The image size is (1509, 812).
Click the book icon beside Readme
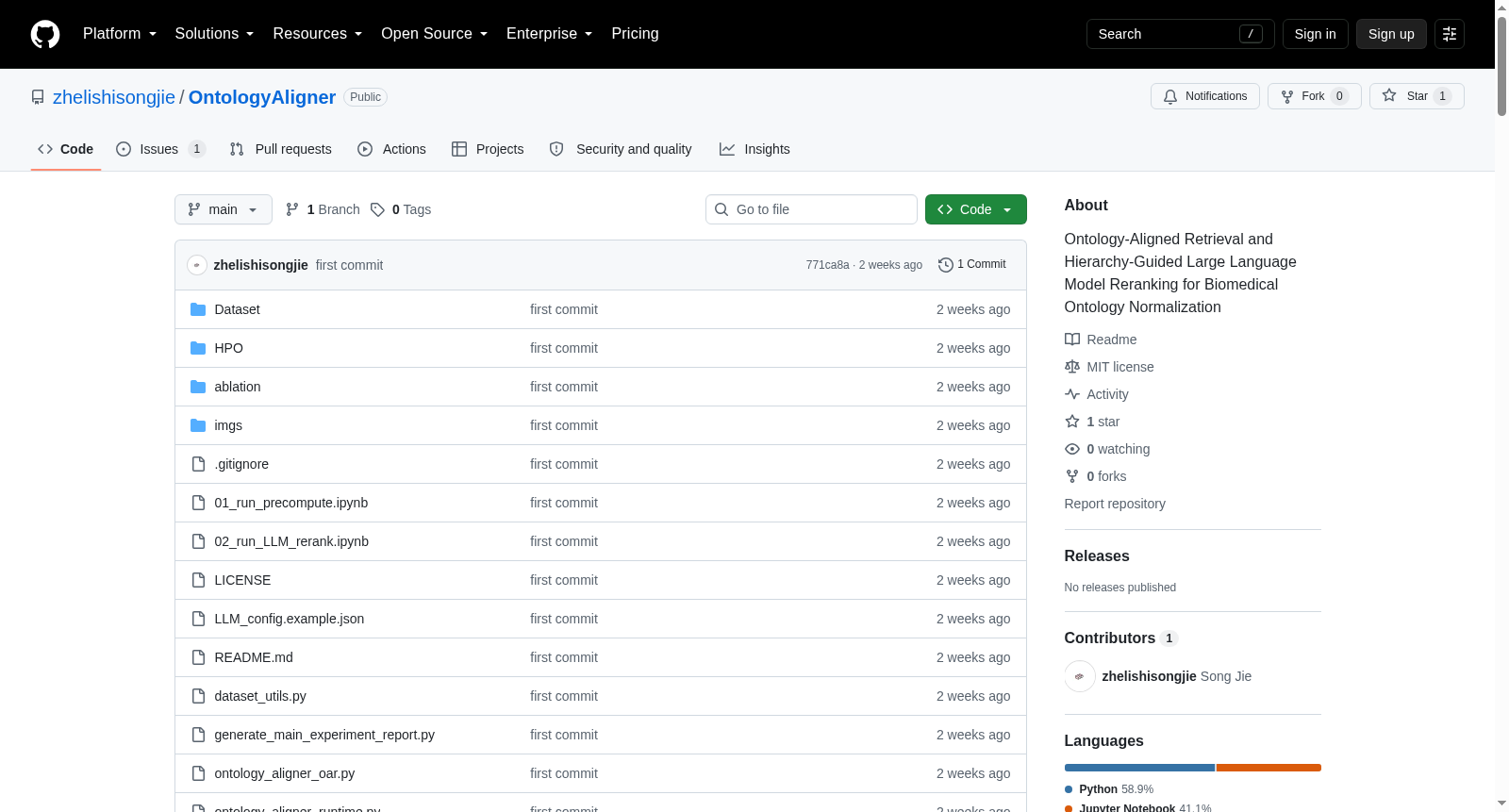[1072, 340]
